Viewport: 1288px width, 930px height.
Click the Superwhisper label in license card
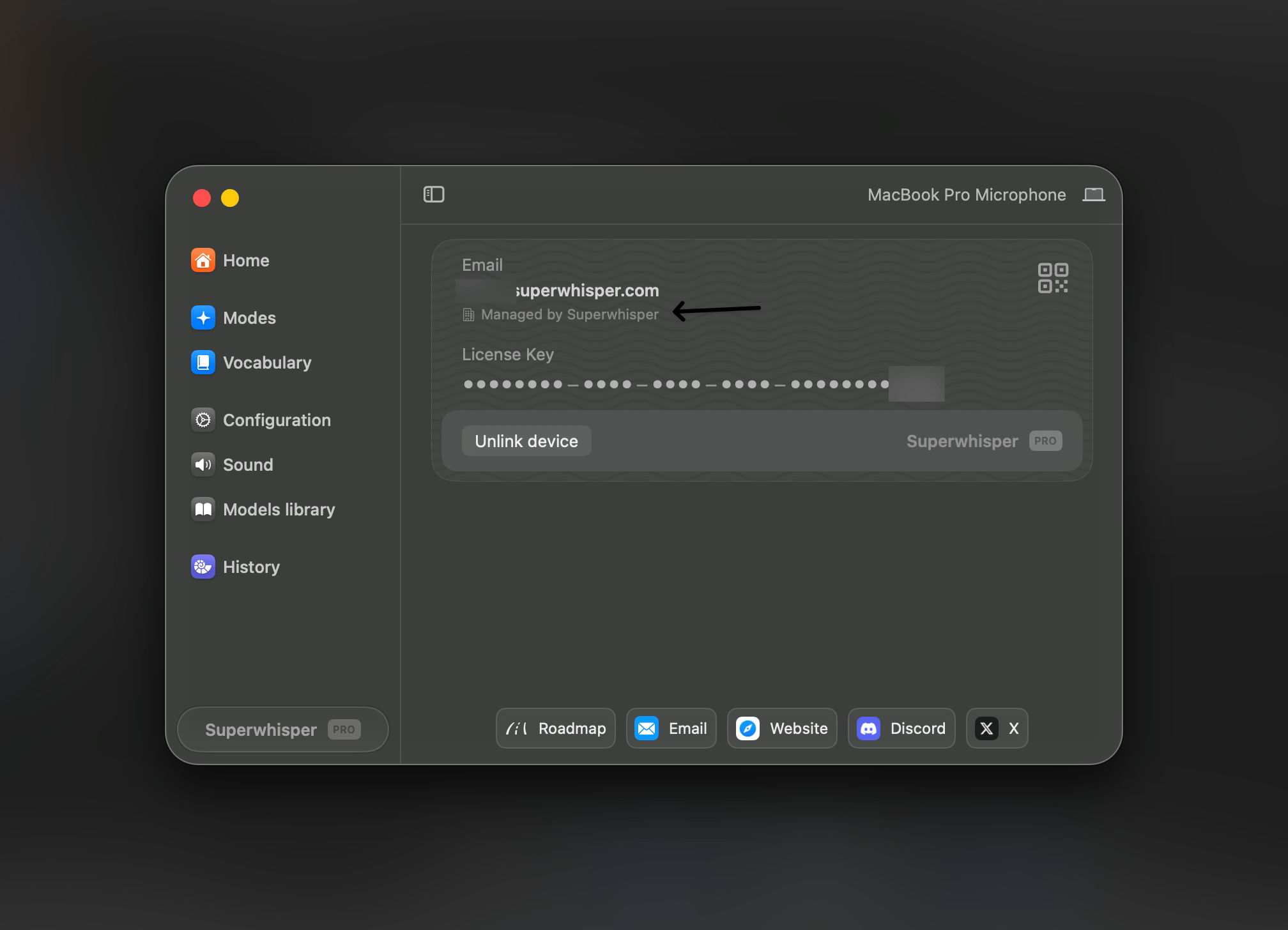(x=962, y=441)
